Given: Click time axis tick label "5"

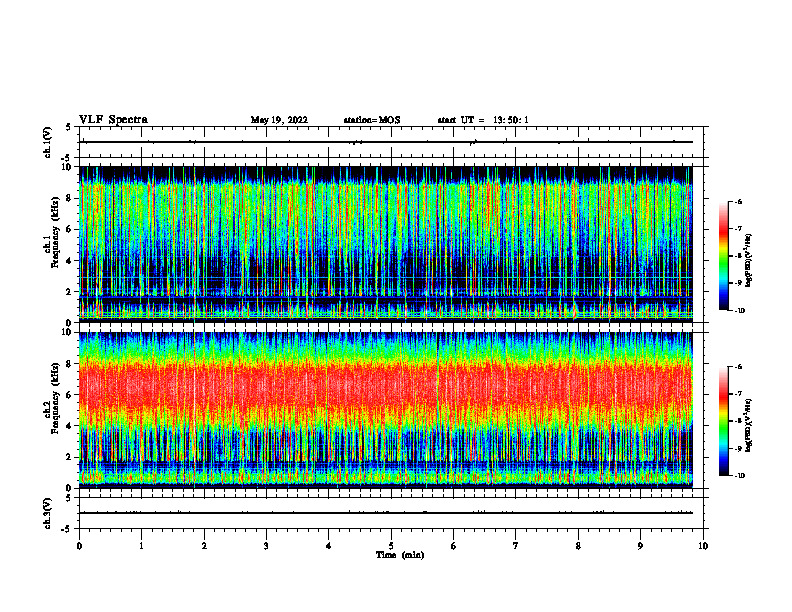Looking at the screenshot, I should click(x=391, y=546).
